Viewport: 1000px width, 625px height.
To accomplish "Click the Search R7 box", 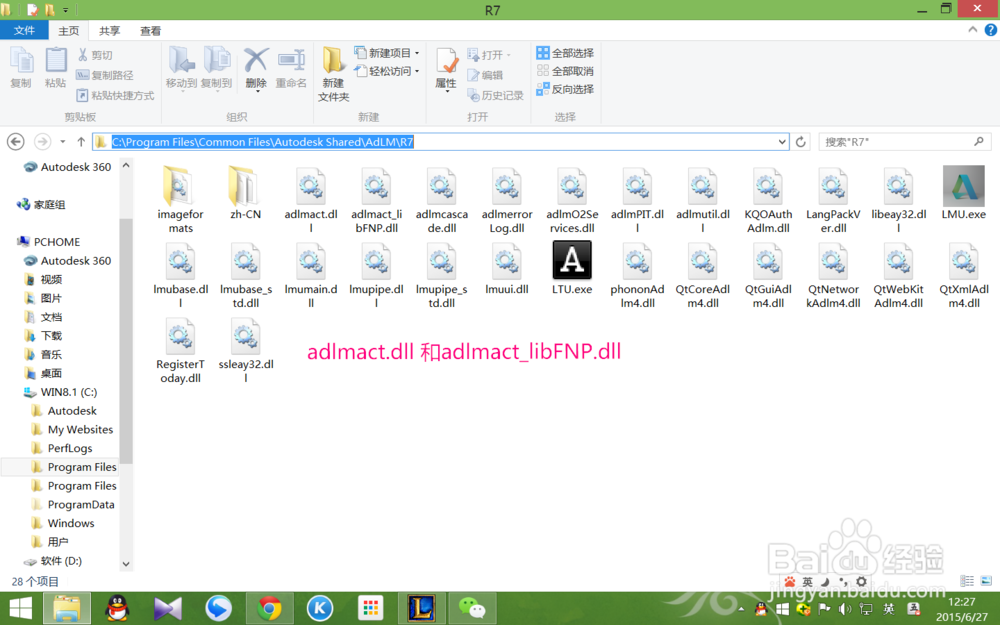I will [904, 142].
